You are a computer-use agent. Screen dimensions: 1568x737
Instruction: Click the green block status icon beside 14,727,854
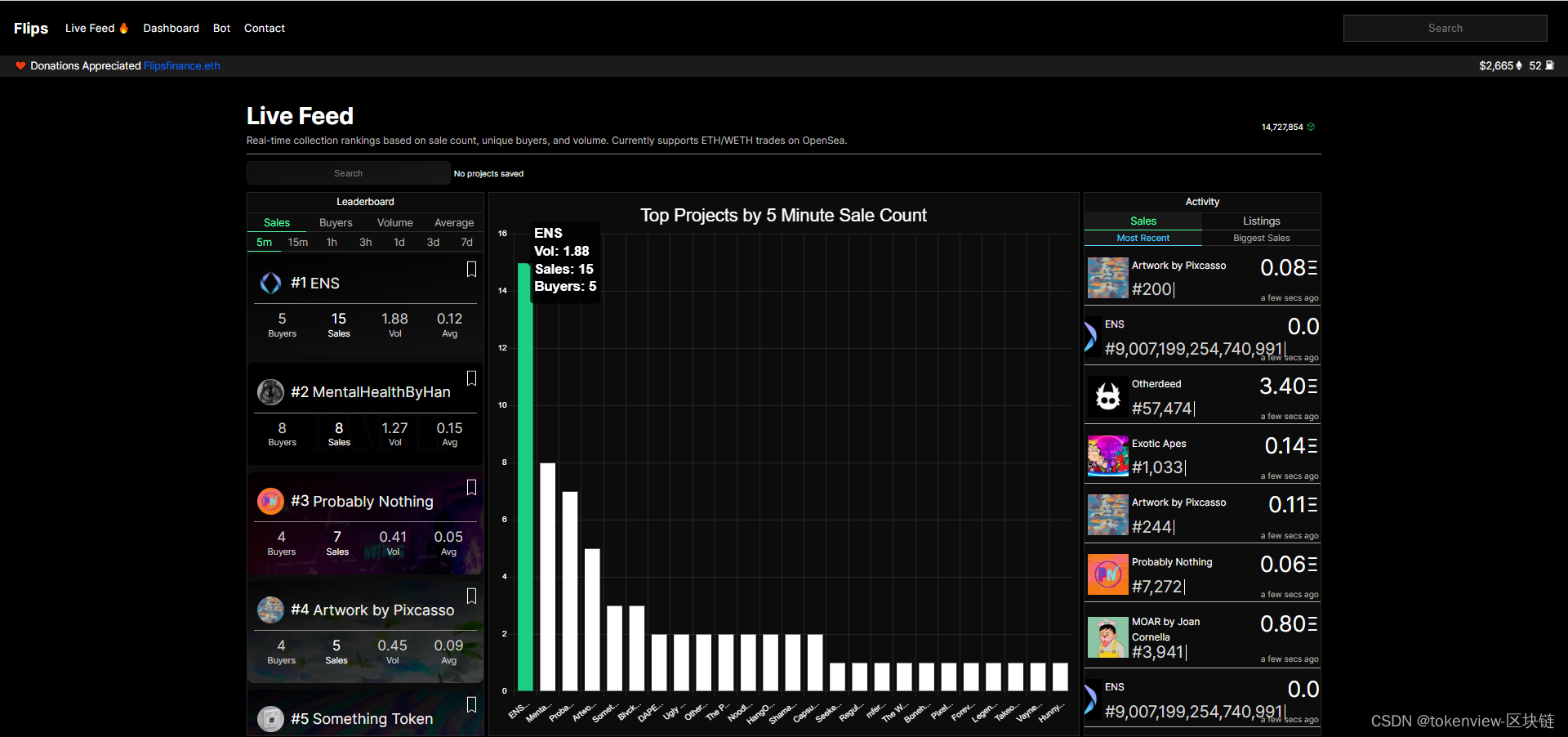[x=1311, y=127]
